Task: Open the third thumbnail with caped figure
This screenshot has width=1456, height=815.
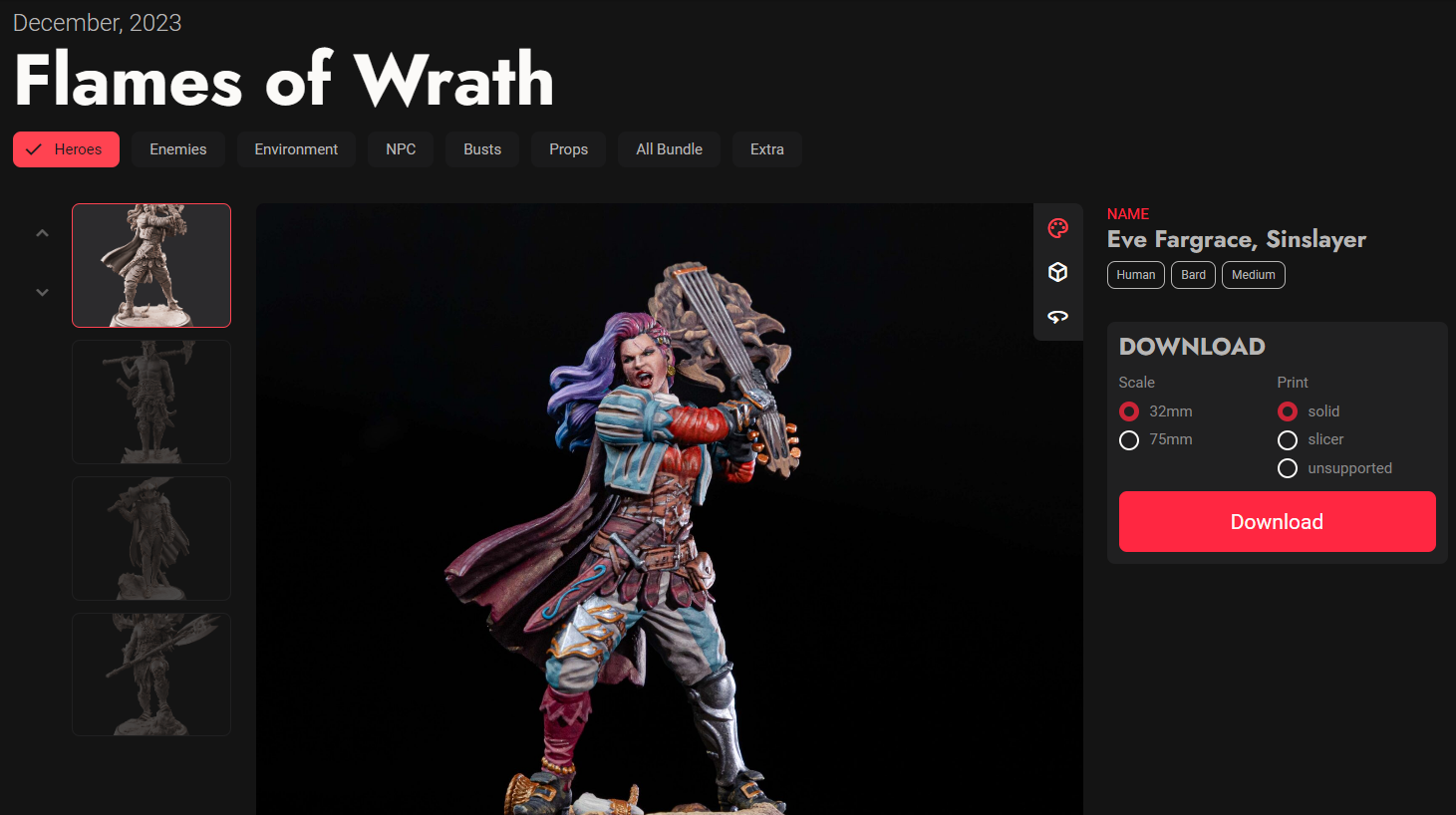Action: (151, 538)
